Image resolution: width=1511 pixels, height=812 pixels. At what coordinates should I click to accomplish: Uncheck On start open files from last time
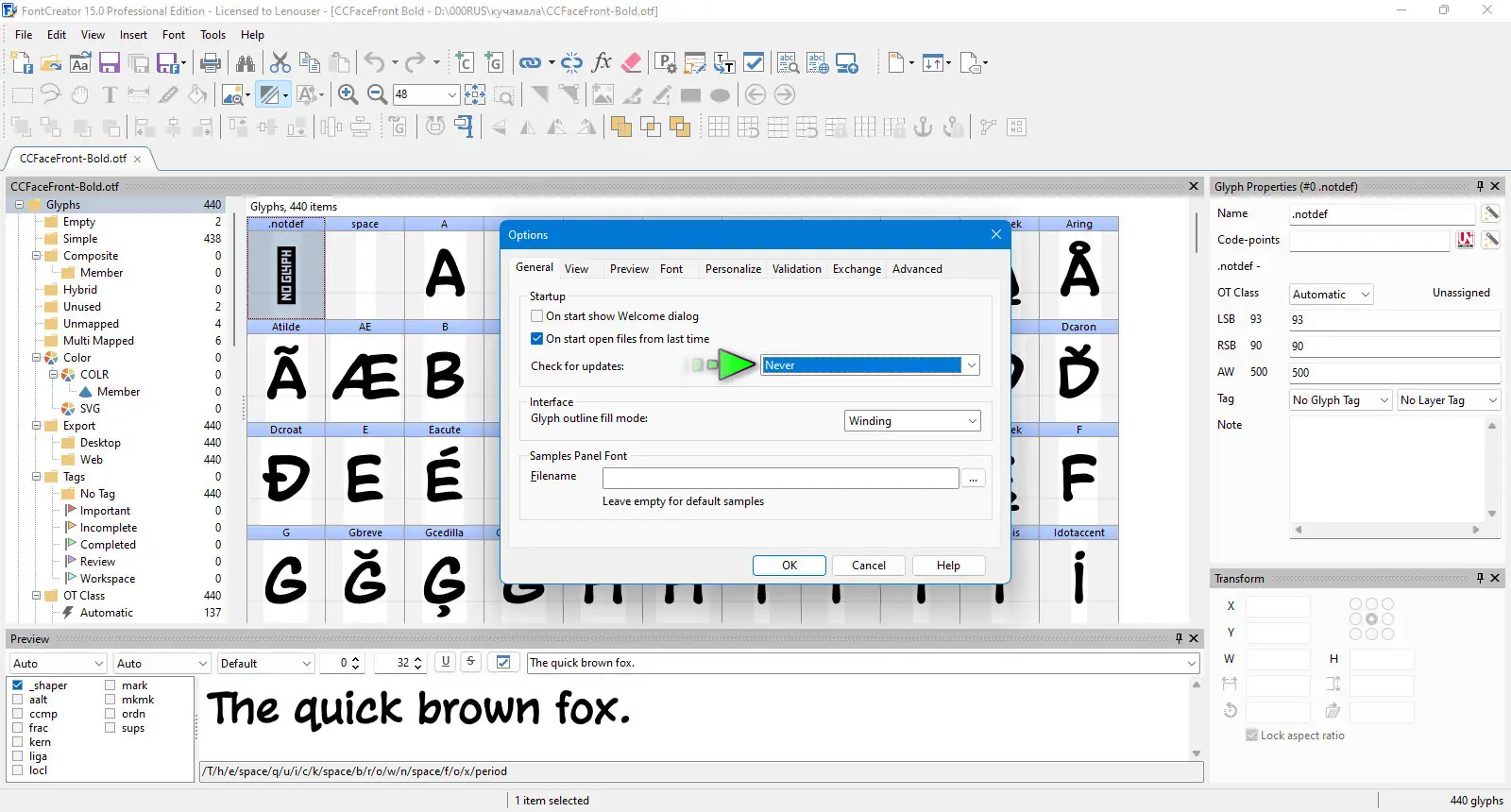click(x=536, y=339)
